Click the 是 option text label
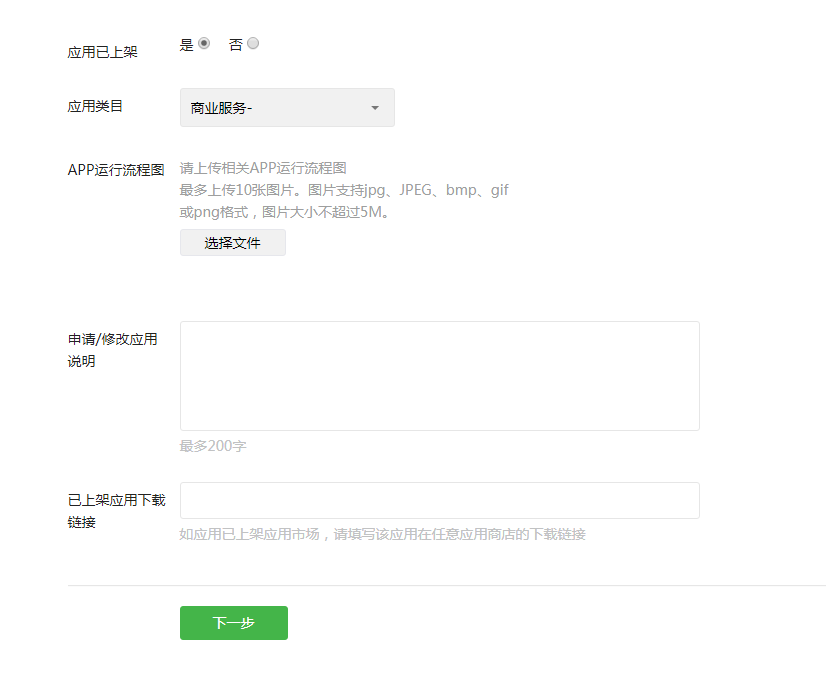 click(186, 45)
